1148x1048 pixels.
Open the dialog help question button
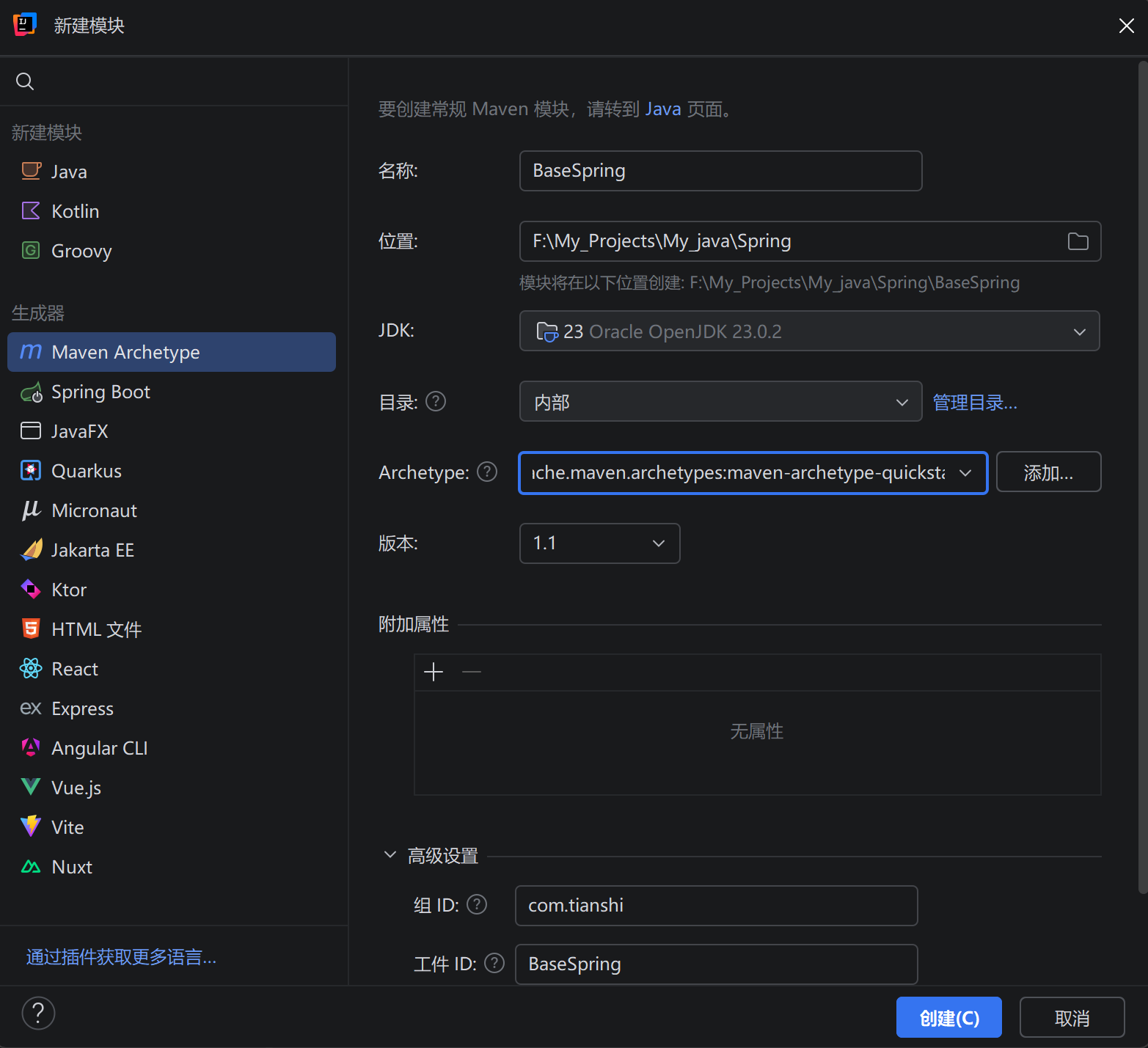pos(39,1014)
